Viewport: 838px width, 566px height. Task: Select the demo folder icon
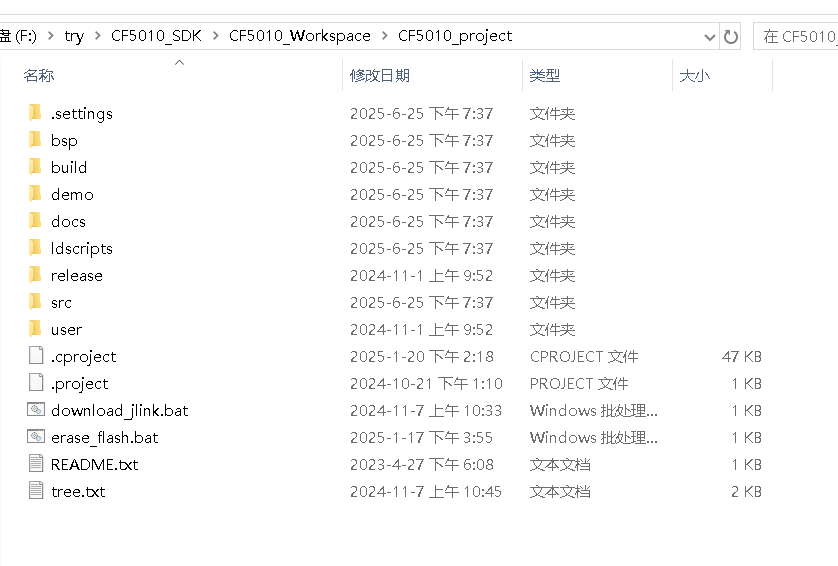point(35,193)
